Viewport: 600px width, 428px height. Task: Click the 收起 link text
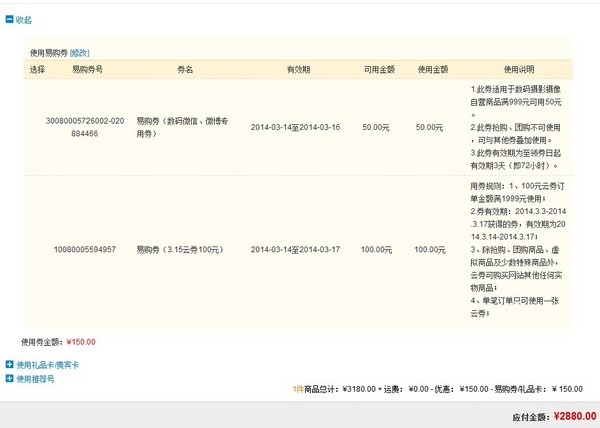pyautogui.click(x=24, y=20)
